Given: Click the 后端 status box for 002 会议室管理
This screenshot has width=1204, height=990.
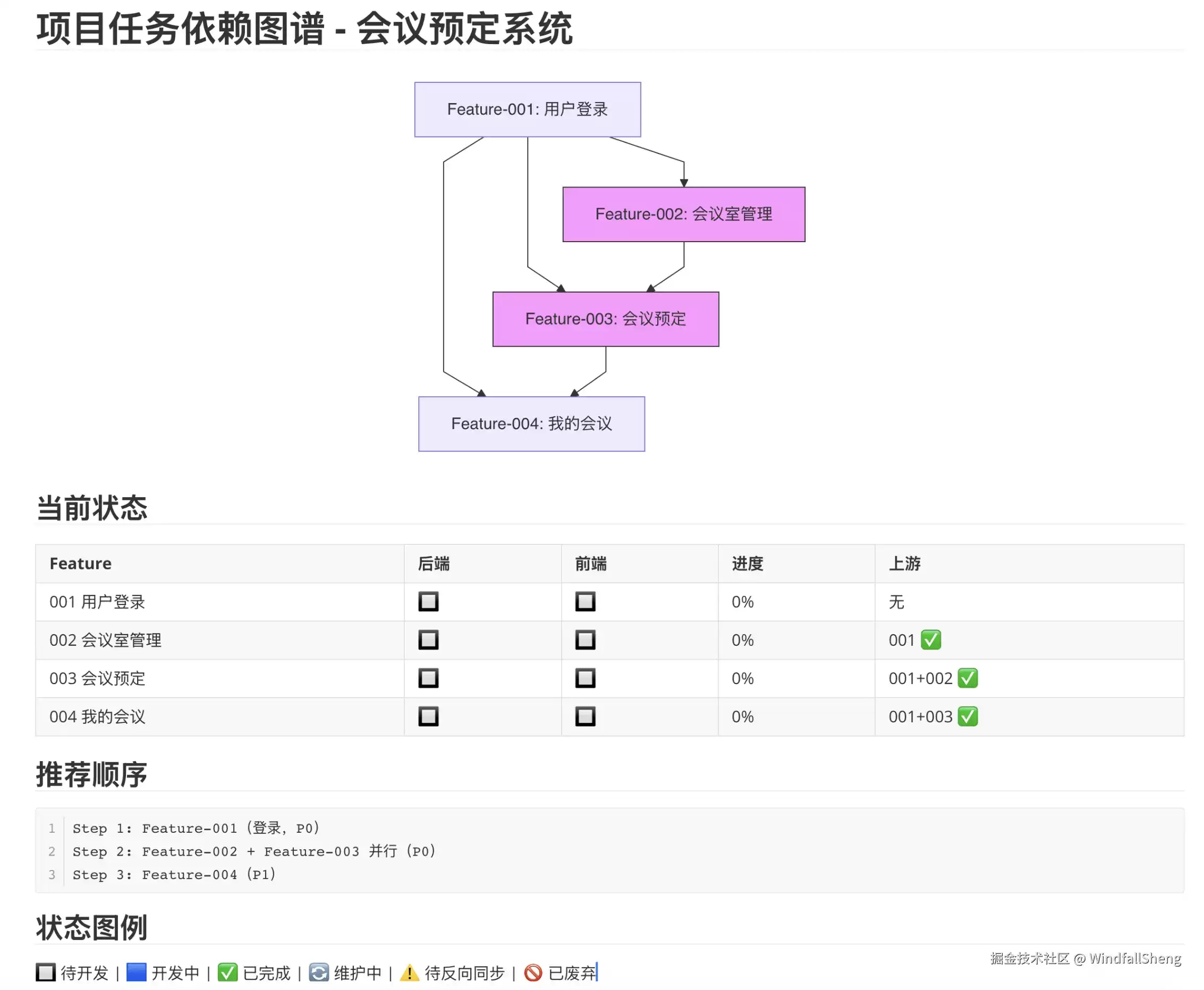Looking at the screenshot, I should [x=428, y=640].
